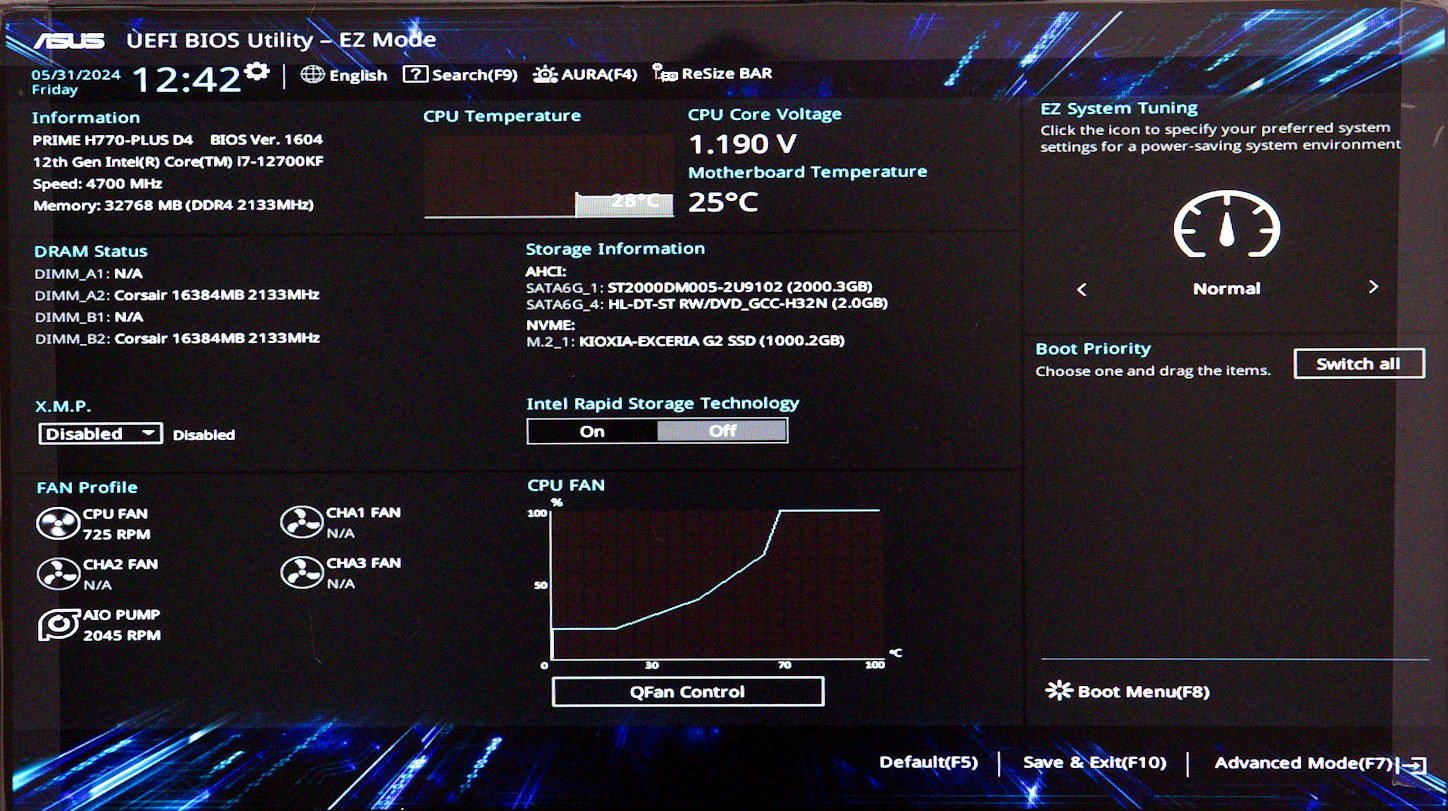Click the DRAM Status heading
The height and width of the screenshot is (811, 1448).
[90, 252]
